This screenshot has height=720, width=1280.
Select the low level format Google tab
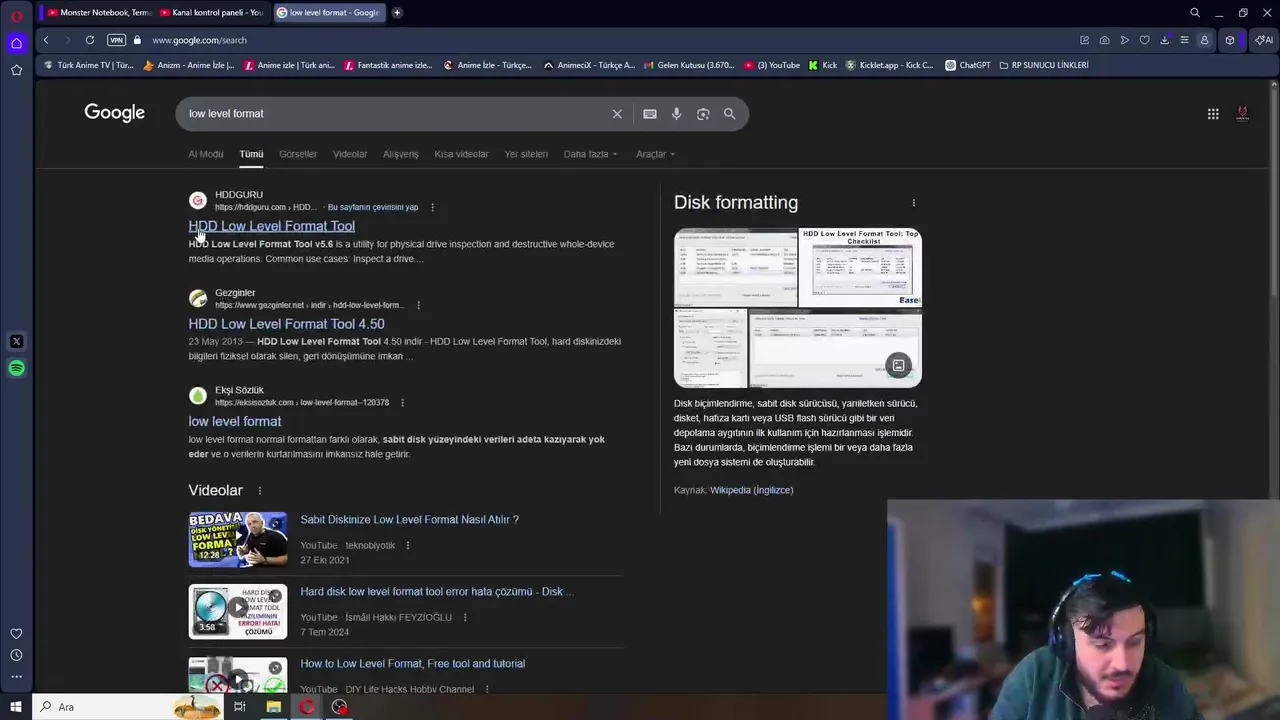click(328, 12)
